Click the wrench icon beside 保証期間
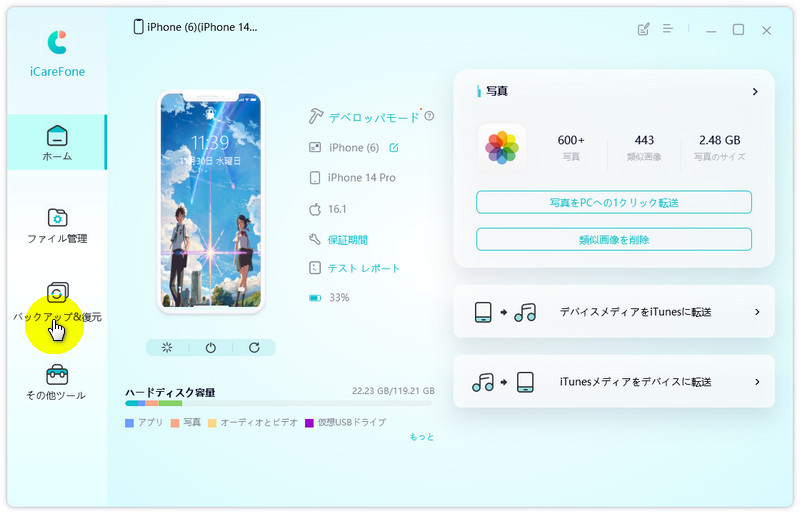This screenshot has width=800, height=514. point(315,239)
